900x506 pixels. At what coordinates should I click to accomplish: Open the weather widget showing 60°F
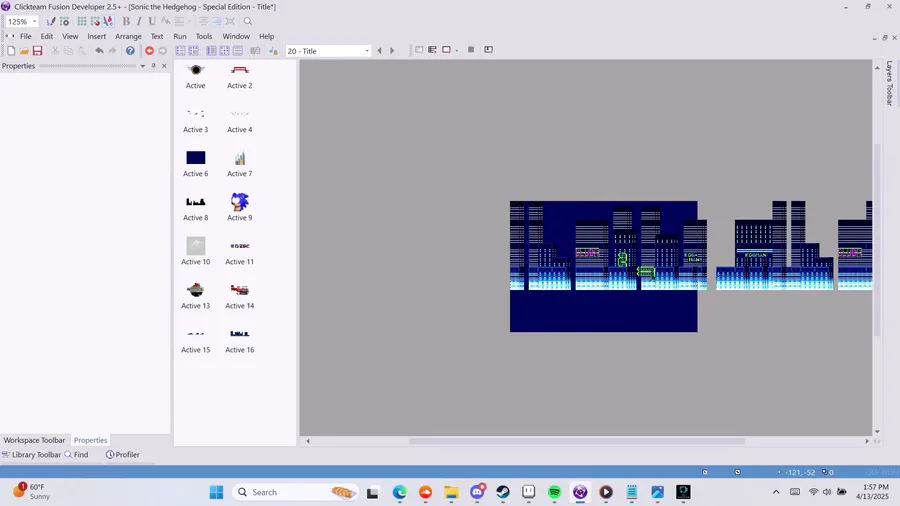click(x=33, y=492)
